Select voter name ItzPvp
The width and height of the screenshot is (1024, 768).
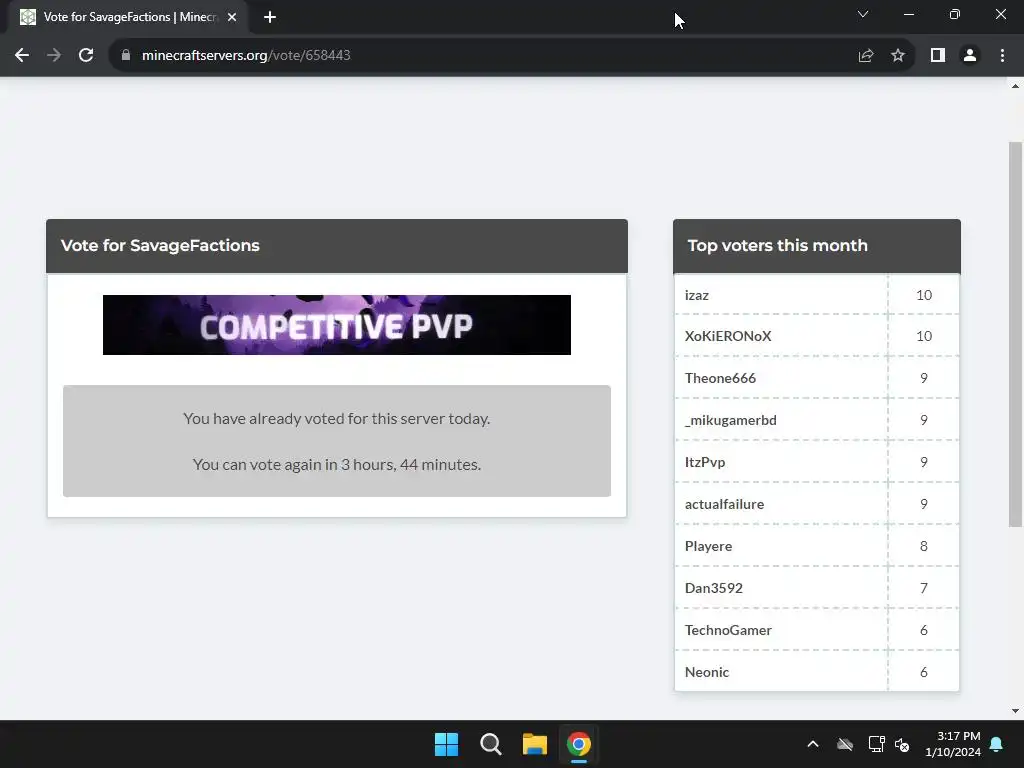click(x=705, y=462)
